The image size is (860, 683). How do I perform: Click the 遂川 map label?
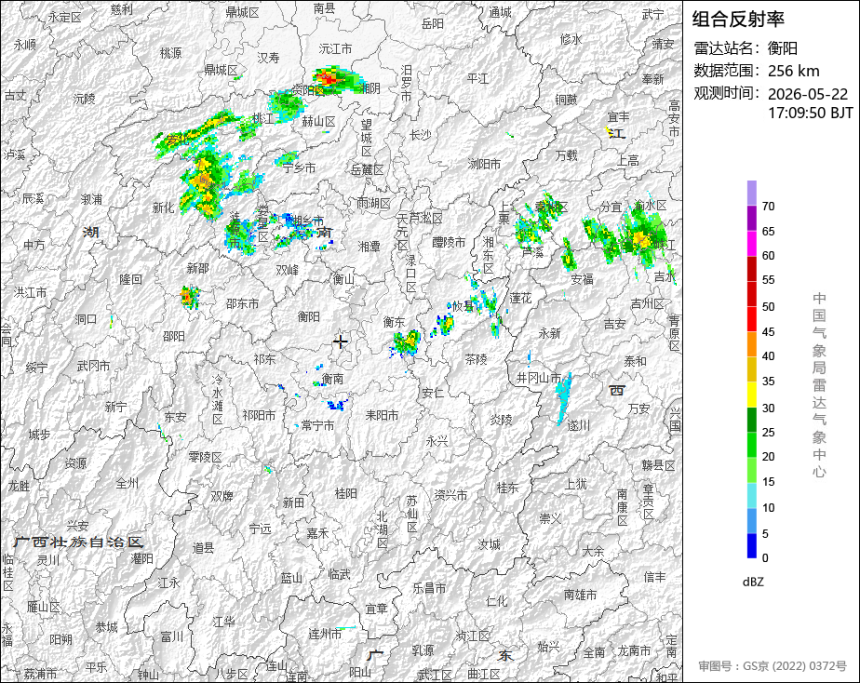578,425
